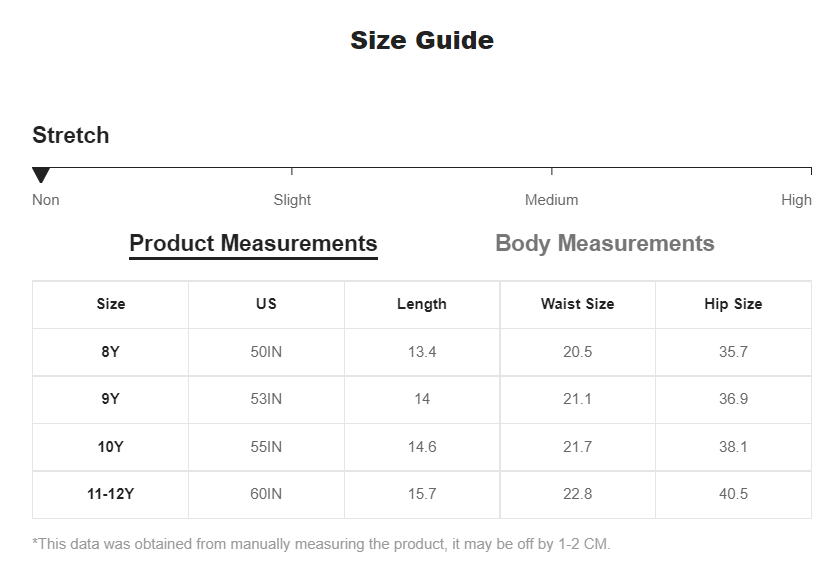Click the US column header

pos(266,304)
